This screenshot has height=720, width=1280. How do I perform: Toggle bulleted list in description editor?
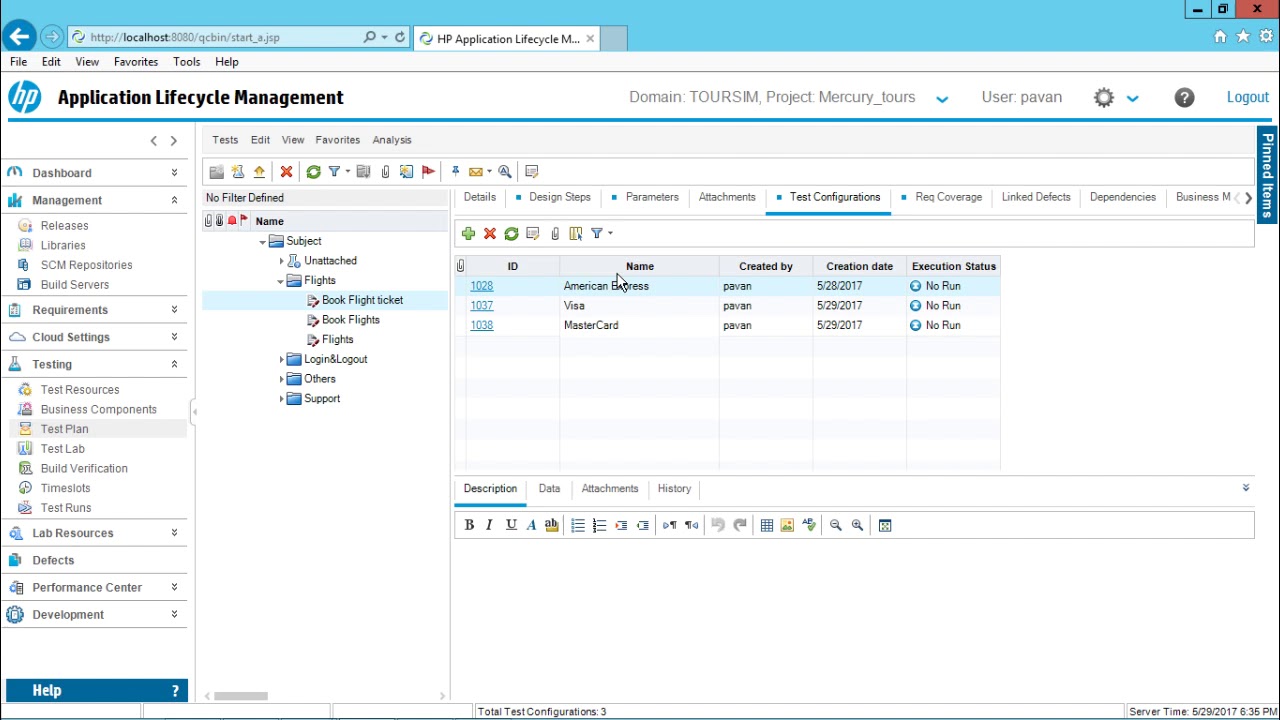coord(578,525)
